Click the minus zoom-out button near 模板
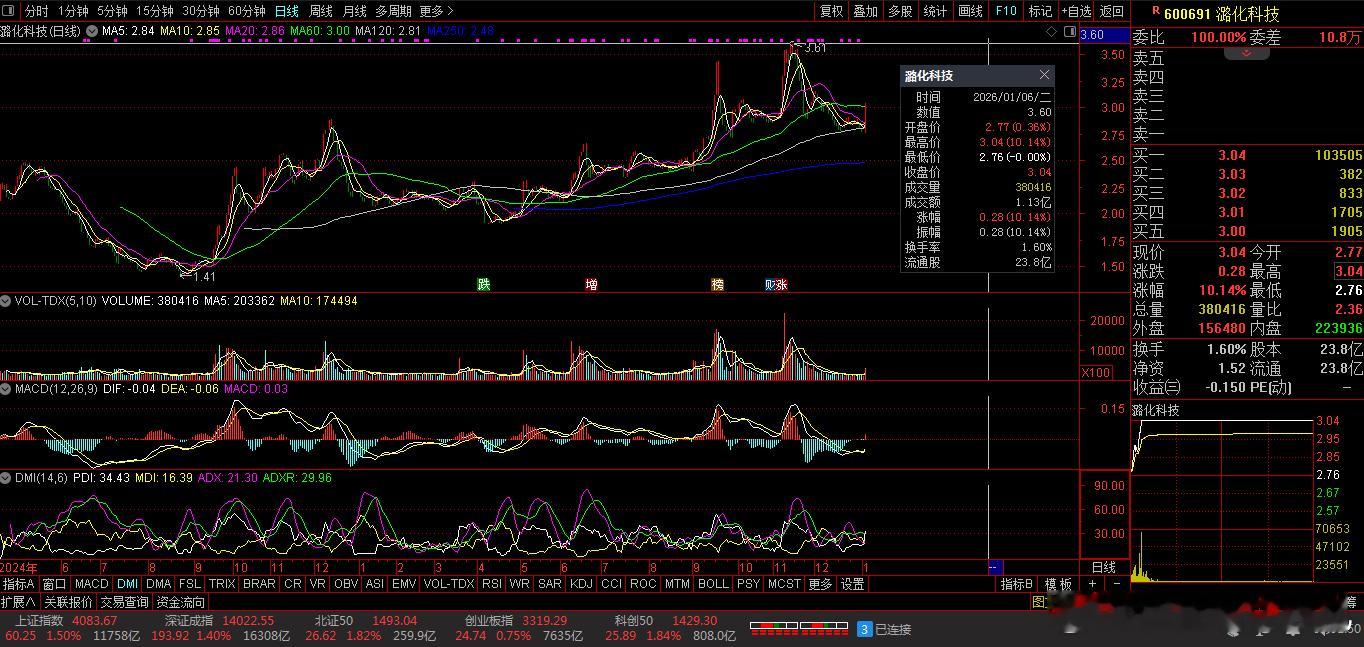Screen dimensions: 1364x647 pyautogui.click(x=1117, y=584)
